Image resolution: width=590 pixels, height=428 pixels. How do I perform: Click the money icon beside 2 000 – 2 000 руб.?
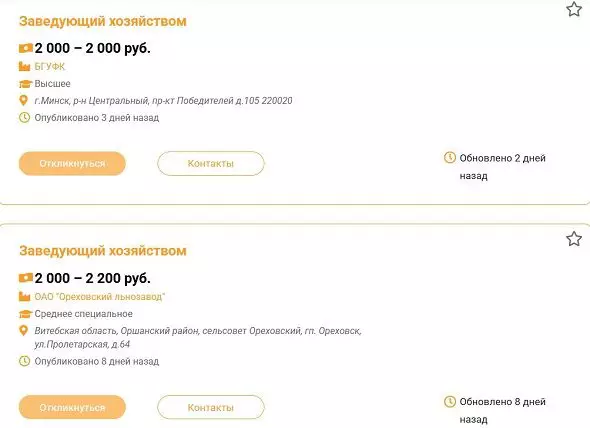26,48
